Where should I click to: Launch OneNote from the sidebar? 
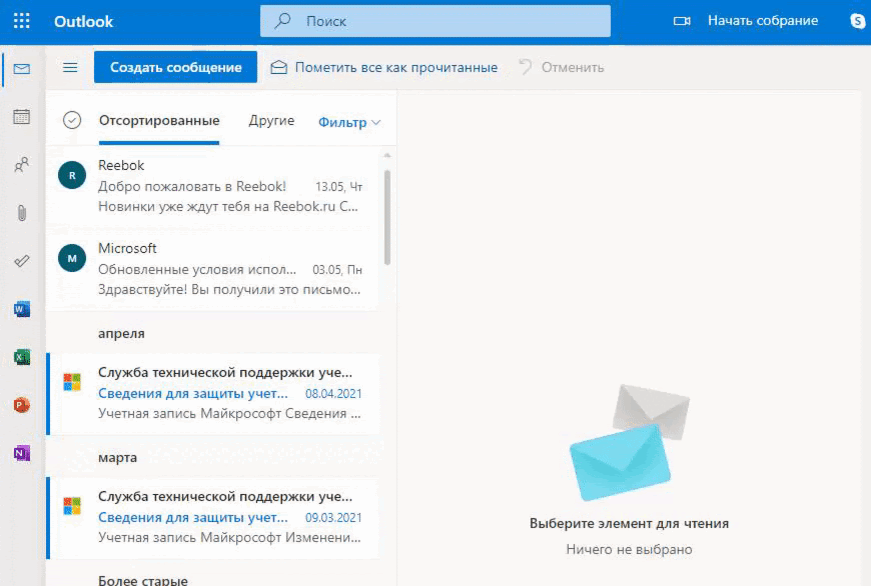(22, 453)
